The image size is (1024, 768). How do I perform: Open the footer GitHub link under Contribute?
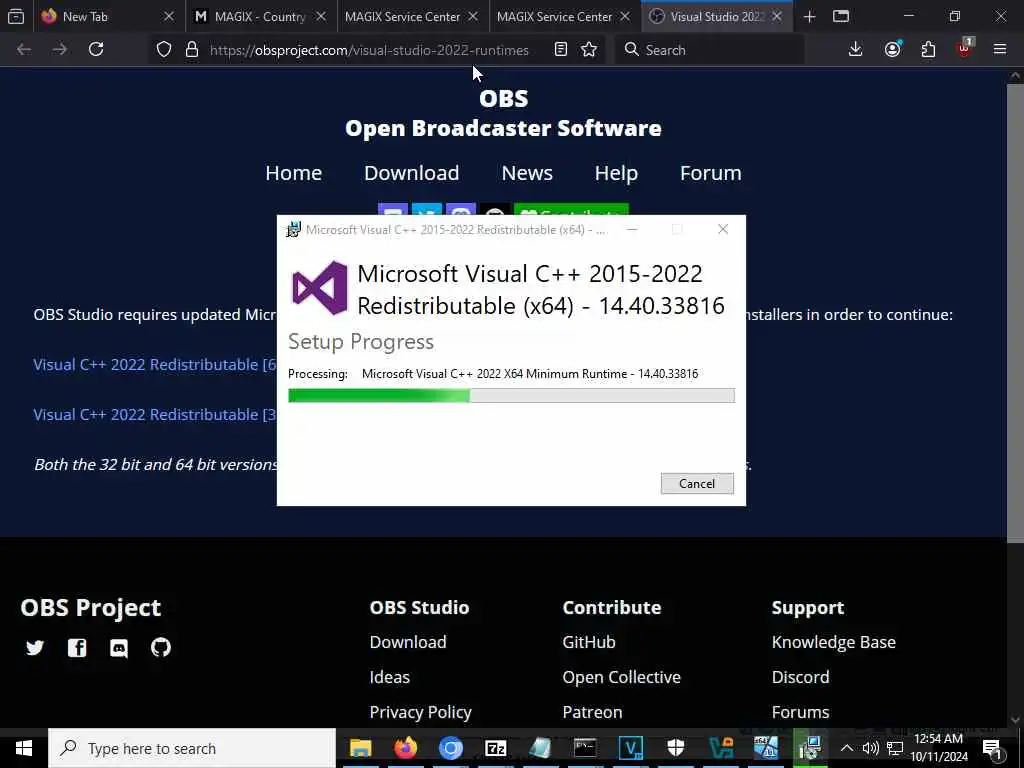(x=589, y=642)
